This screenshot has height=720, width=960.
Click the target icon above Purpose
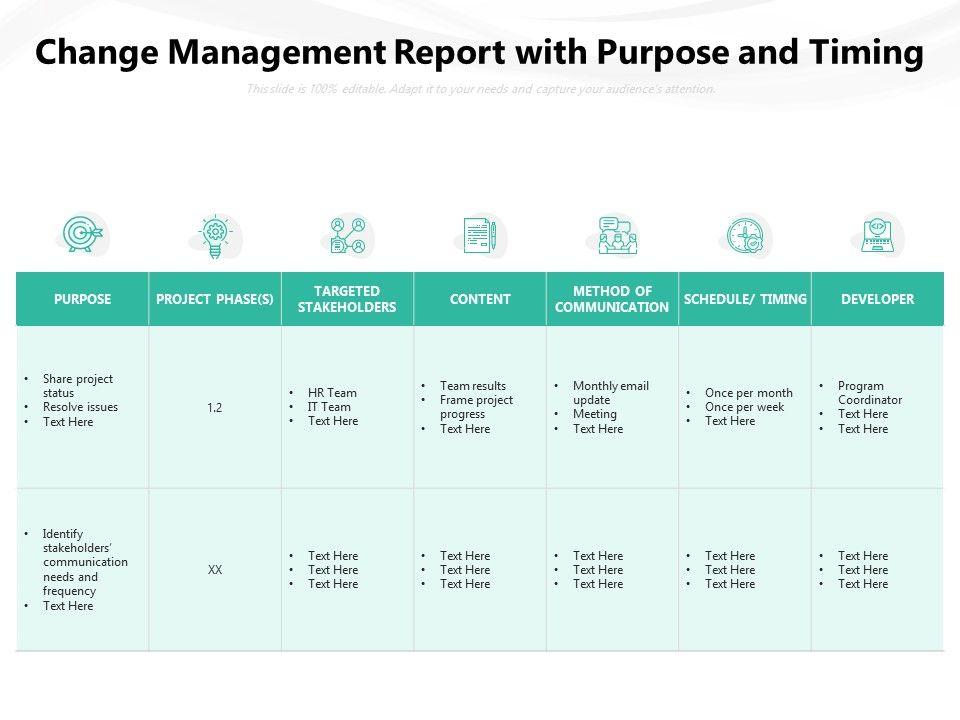(x=83, y=233)
